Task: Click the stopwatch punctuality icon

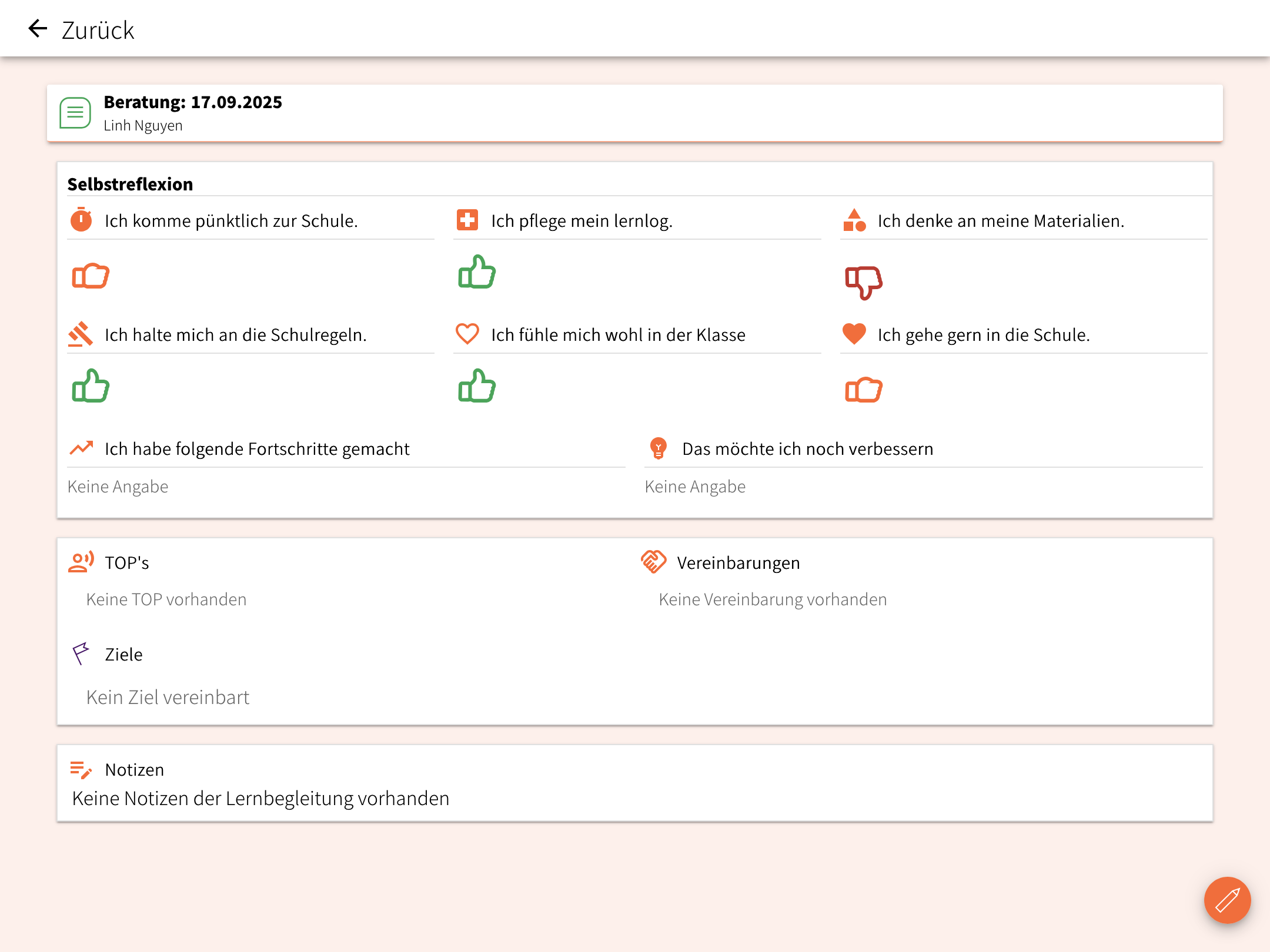Action: [81, 220]
